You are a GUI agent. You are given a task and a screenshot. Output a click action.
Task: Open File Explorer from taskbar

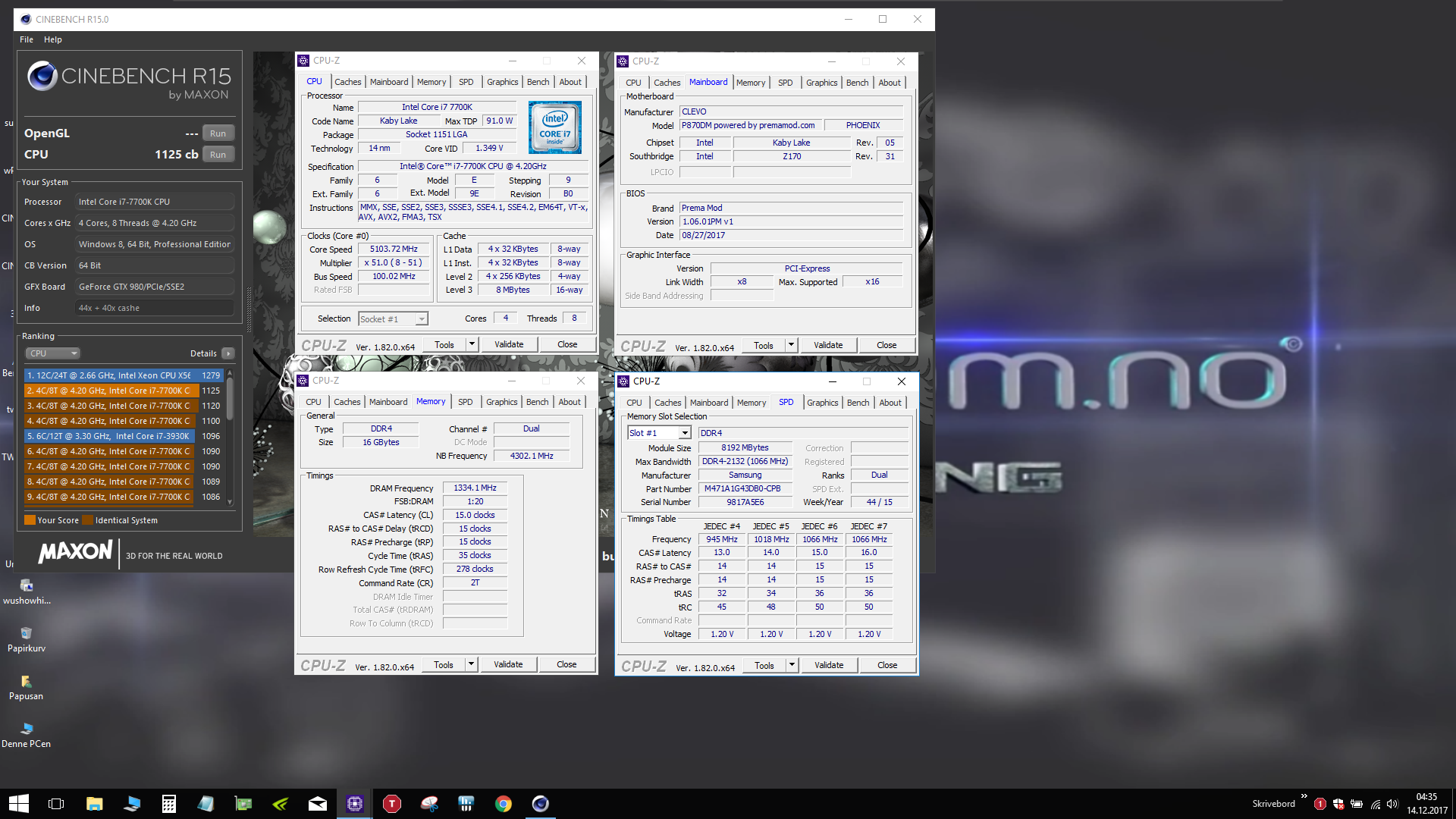[94, 804]
